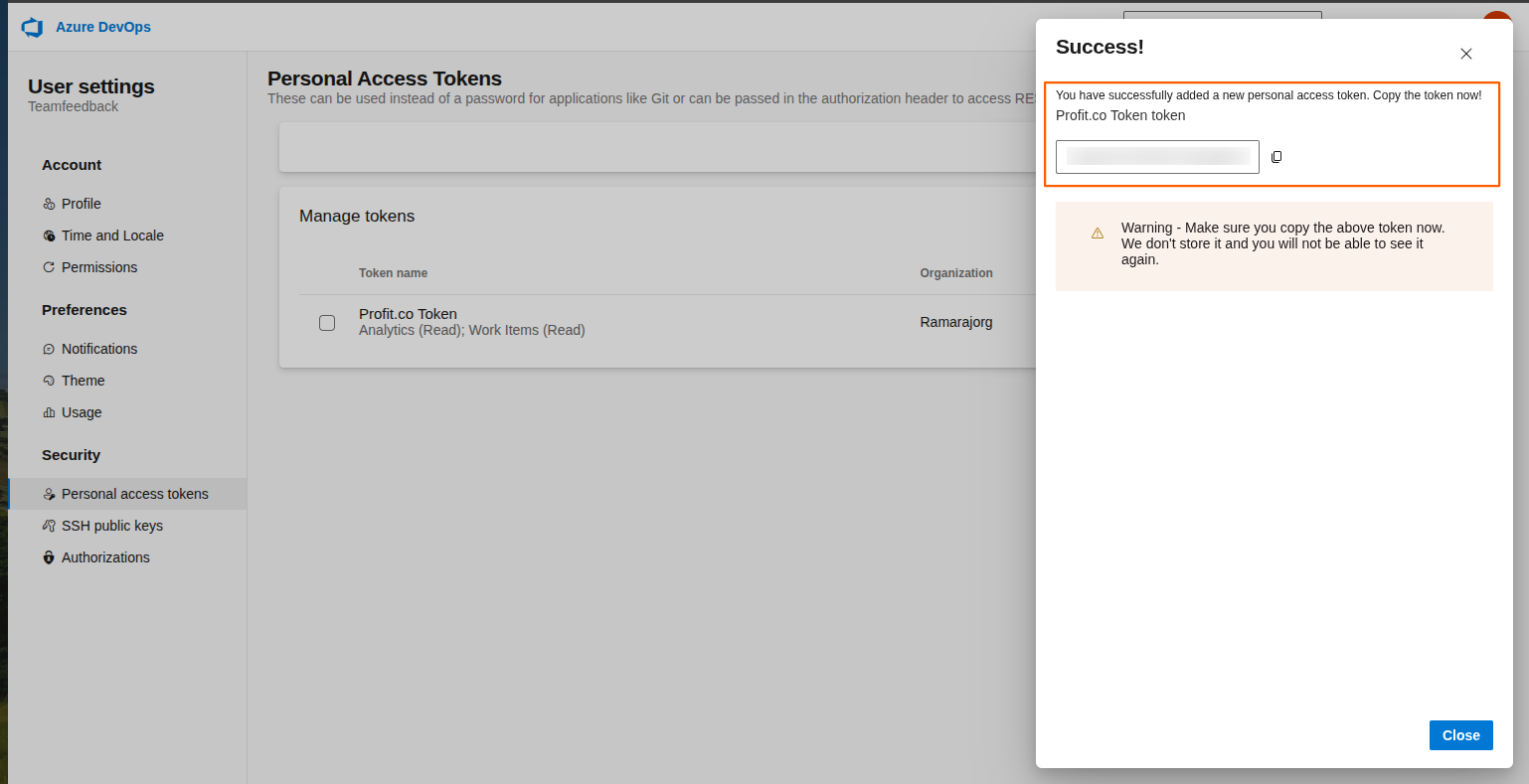The width and height of the screenshot is (1529, 784).
Task: Open Time and Locale settings
Action: point(112,235)
